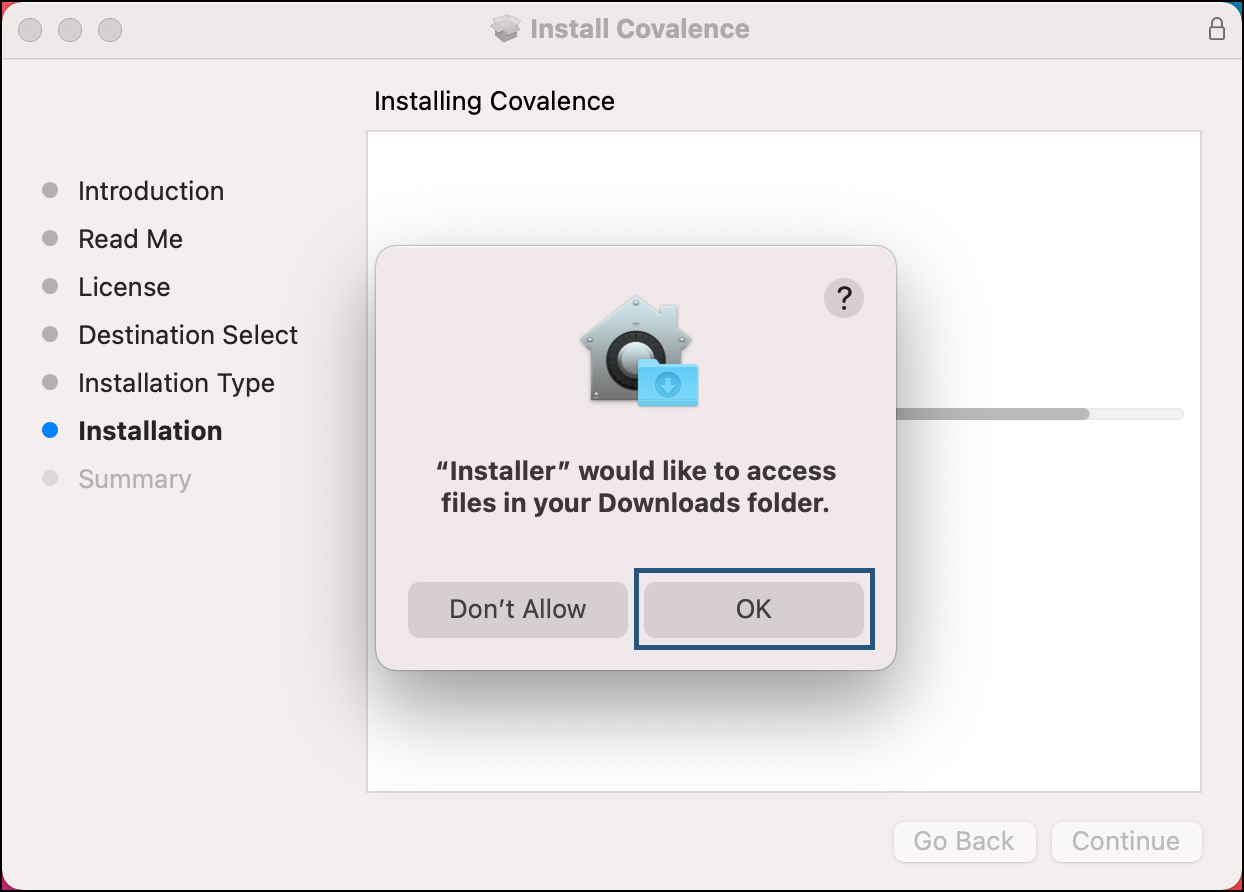
Task: Click the bold Installation label in sidebar
Action: pyautogui.click(x=150, y=430)
